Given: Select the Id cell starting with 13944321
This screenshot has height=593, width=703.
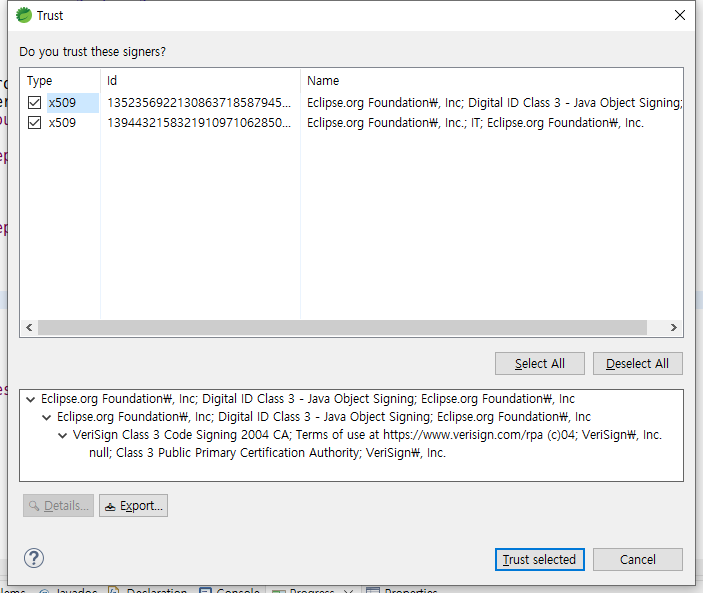Looking at the screenshot, I should 199,122.
